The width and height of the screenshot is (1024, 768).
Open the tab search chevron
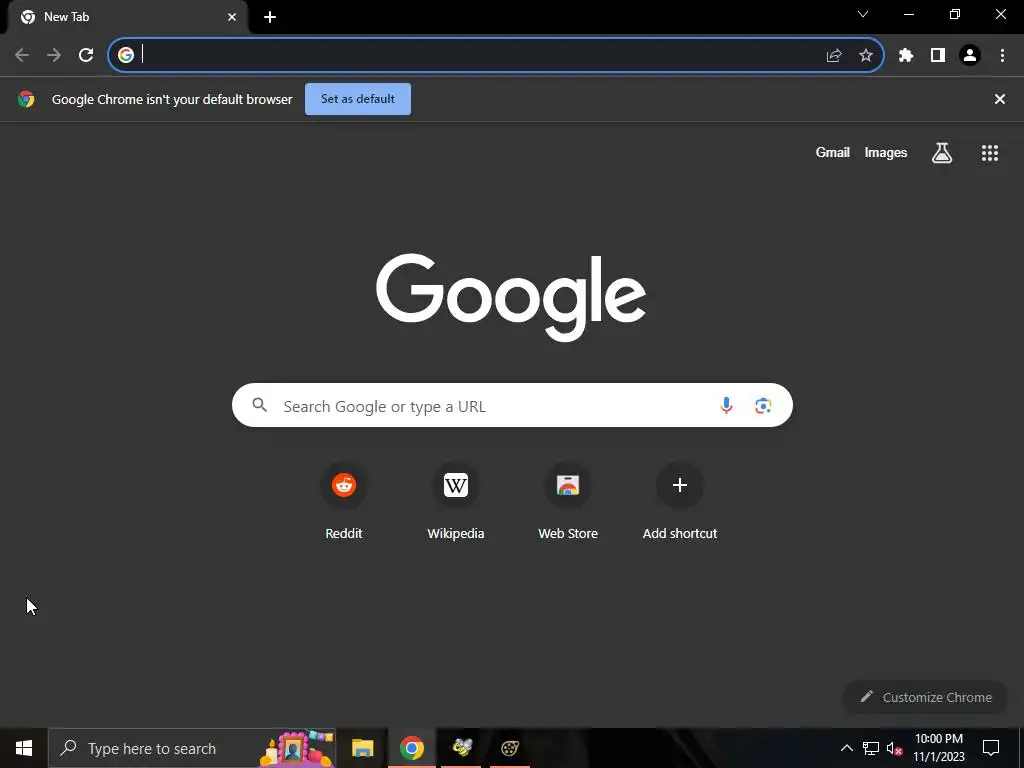pos(863,14)
